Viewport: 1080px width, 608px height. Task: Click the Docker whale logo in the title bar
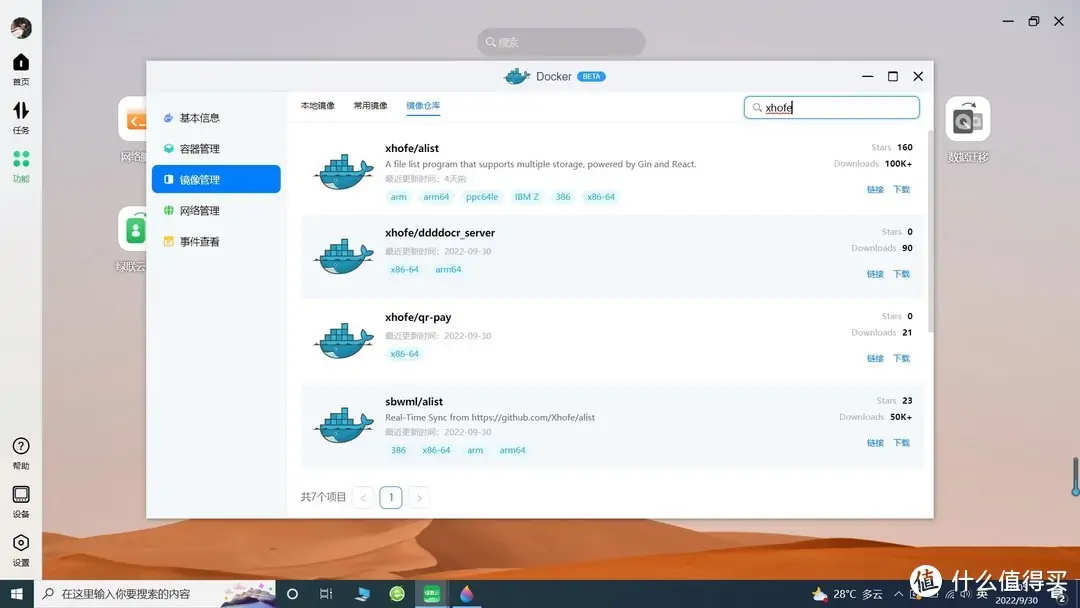(x=517, y=76)
